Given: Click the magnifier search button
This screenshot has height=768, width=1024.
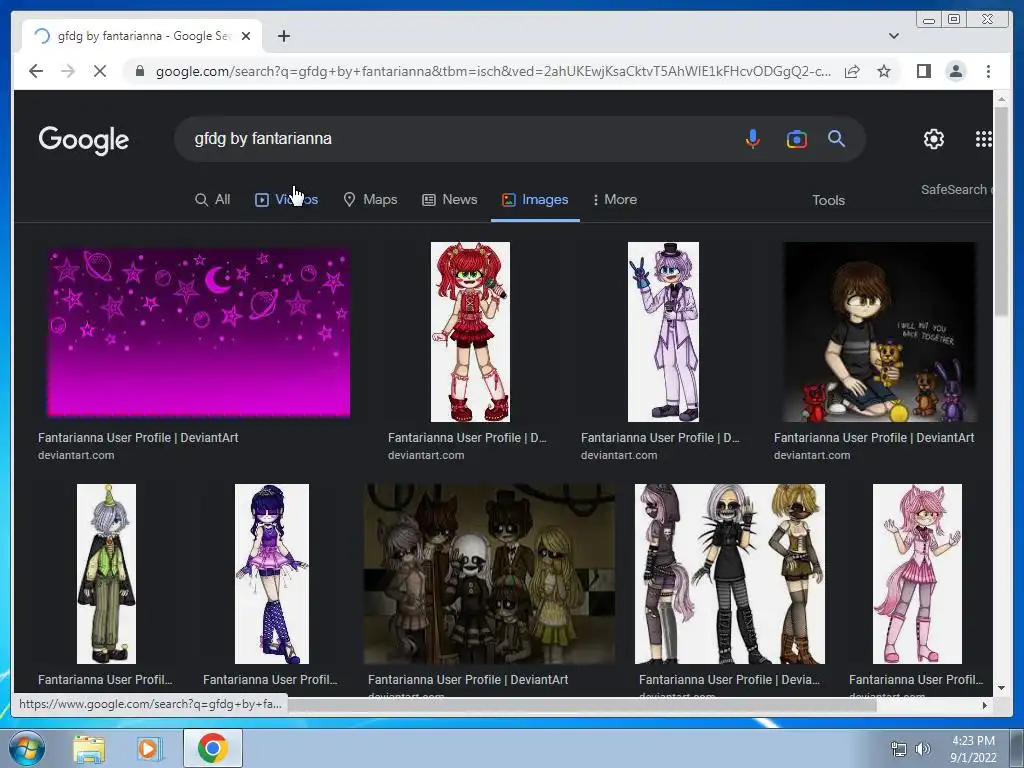Looking at the screenshot, I should pyautogui.click(x=837, y=138).
